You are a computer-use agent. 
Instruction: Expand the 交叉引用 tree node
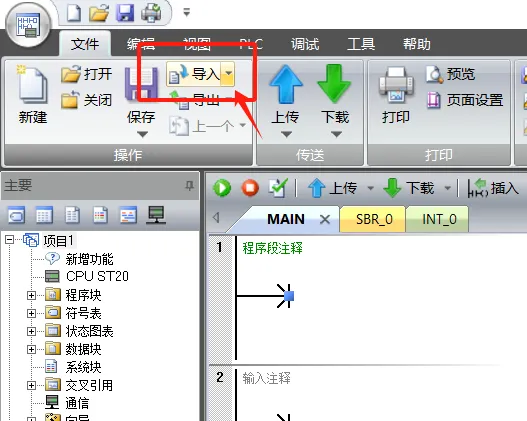(x=31, y=385)
